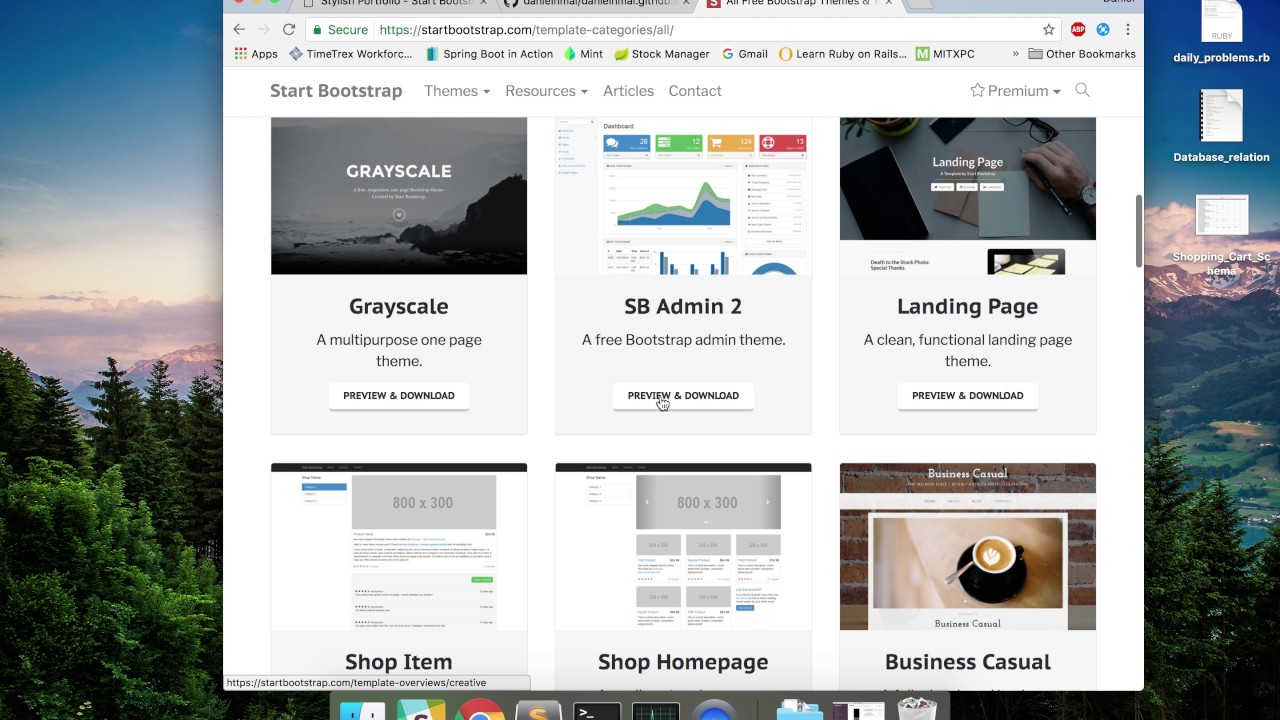The image size is (1280, 720).
Task: Close the Stylish Portfolio tab
Action: pyautogui.click(x=483, y=3)
